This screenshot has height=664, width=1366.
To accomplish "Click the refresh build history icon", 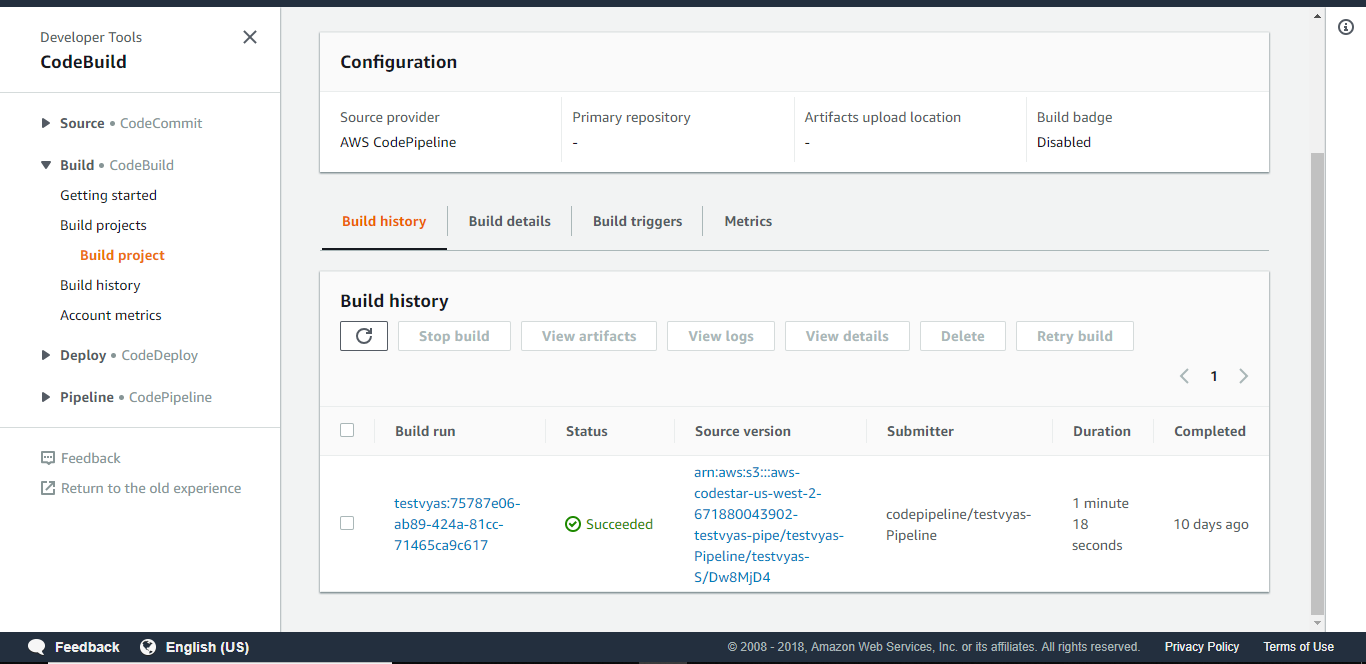I will [x=364, y=336].
